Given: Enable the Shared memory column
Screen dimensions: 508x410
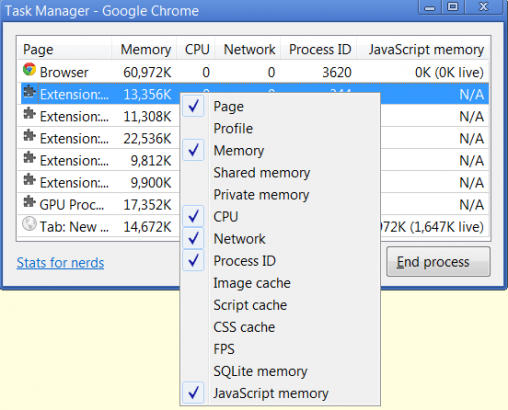Looking at the screenshot, I should [x=262, y=173].
